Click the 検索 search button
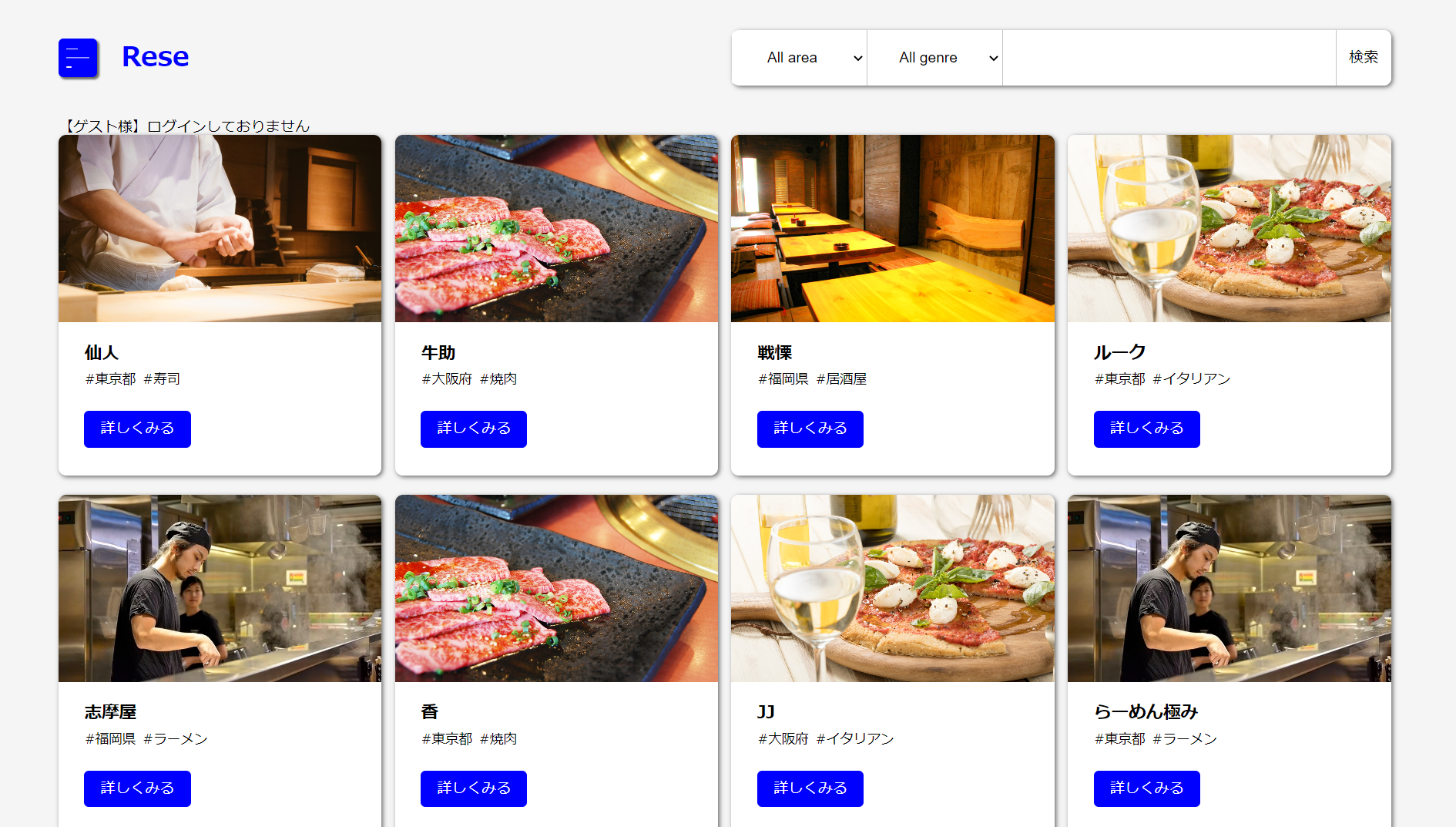The height and width of the screenshot is (827, 1456). (1363, 57)
